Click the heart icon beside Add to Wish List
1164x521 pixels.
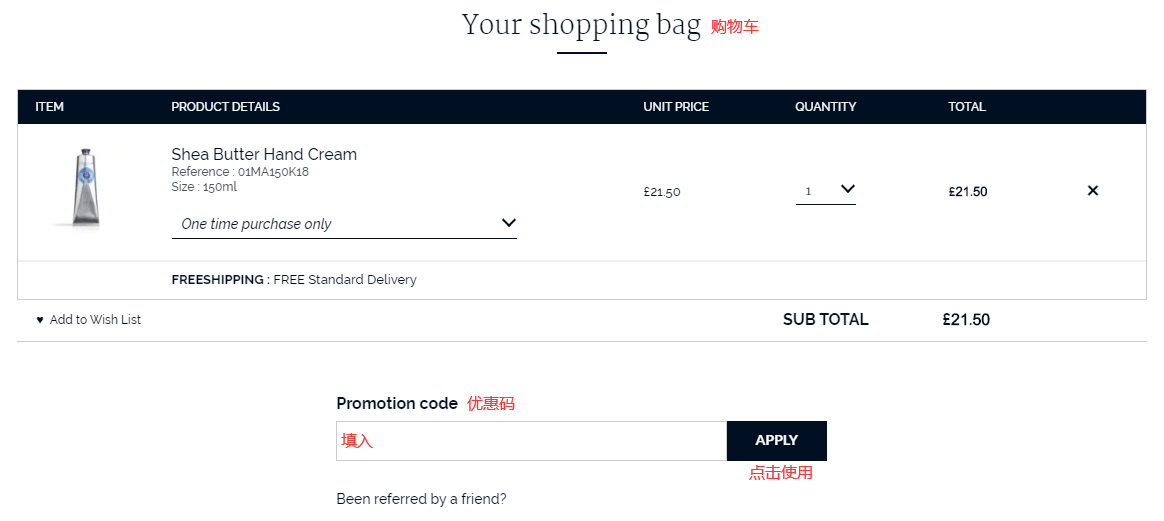click(x=40, y=320)
